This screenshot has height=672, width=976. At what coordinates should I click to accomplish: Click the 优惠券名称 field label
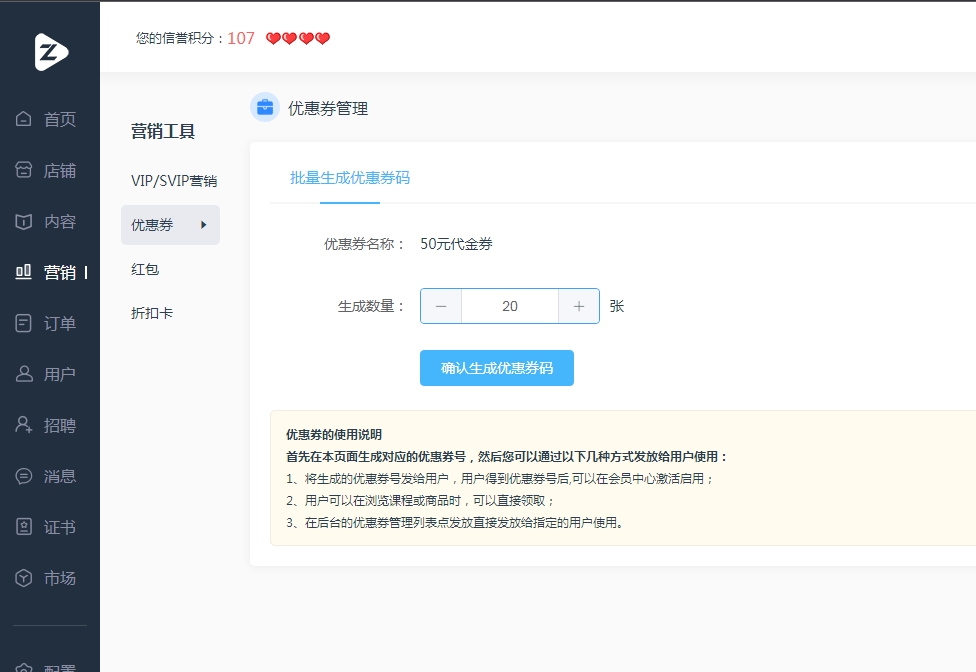click(364, 244)
